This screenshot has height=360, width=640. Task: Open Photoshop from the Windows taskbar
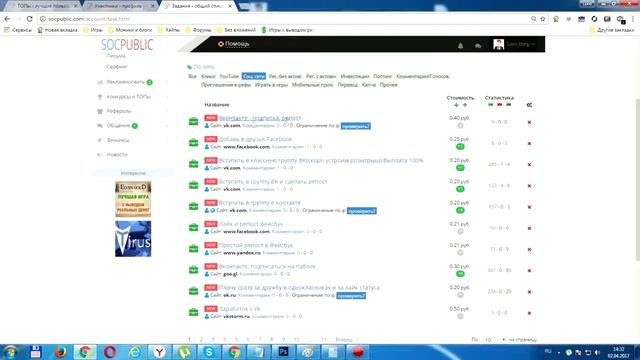tap(283, 352)
